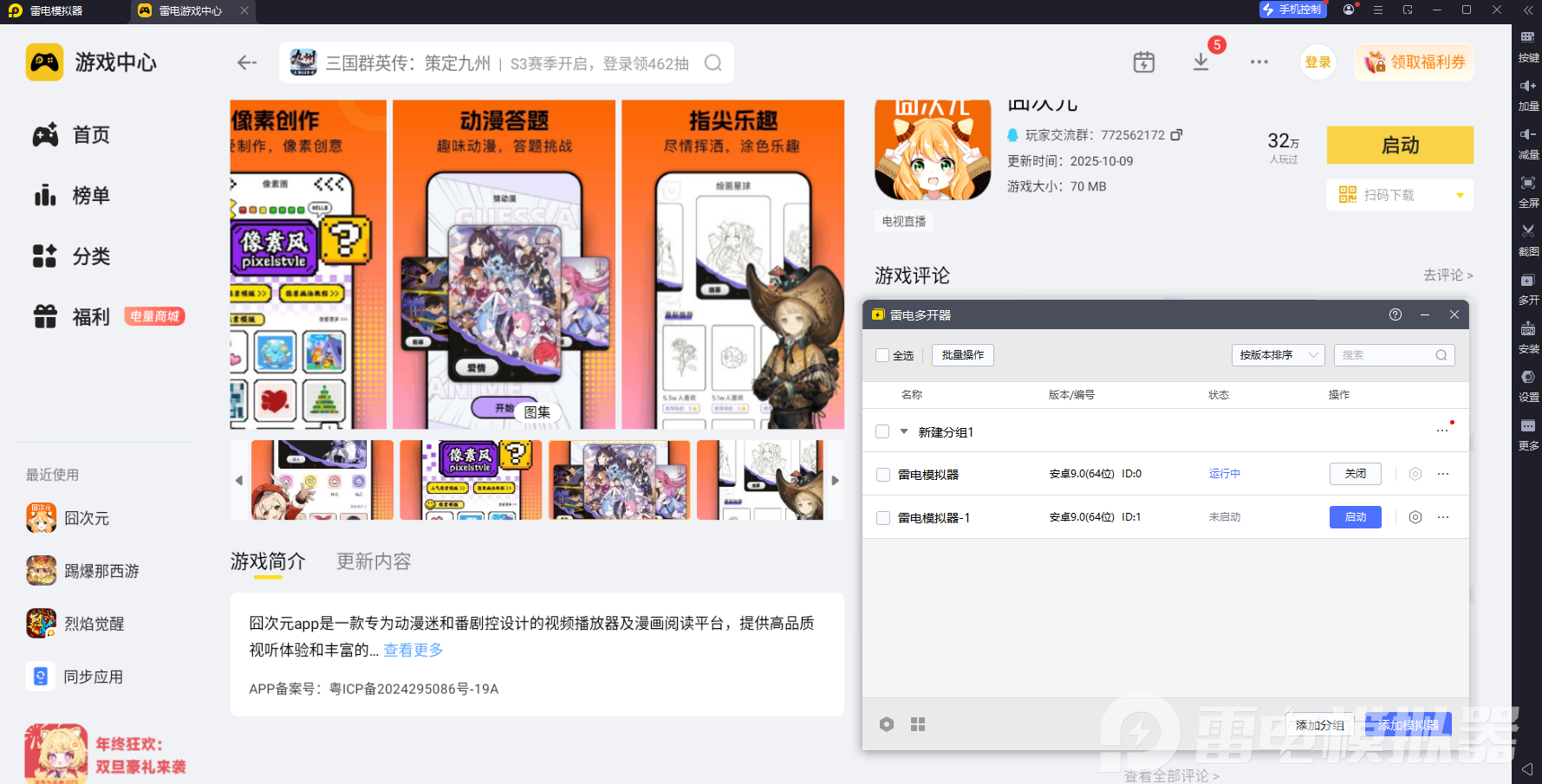Open the 按键 keymapping tool in right sidebar

coord(1528,45)
